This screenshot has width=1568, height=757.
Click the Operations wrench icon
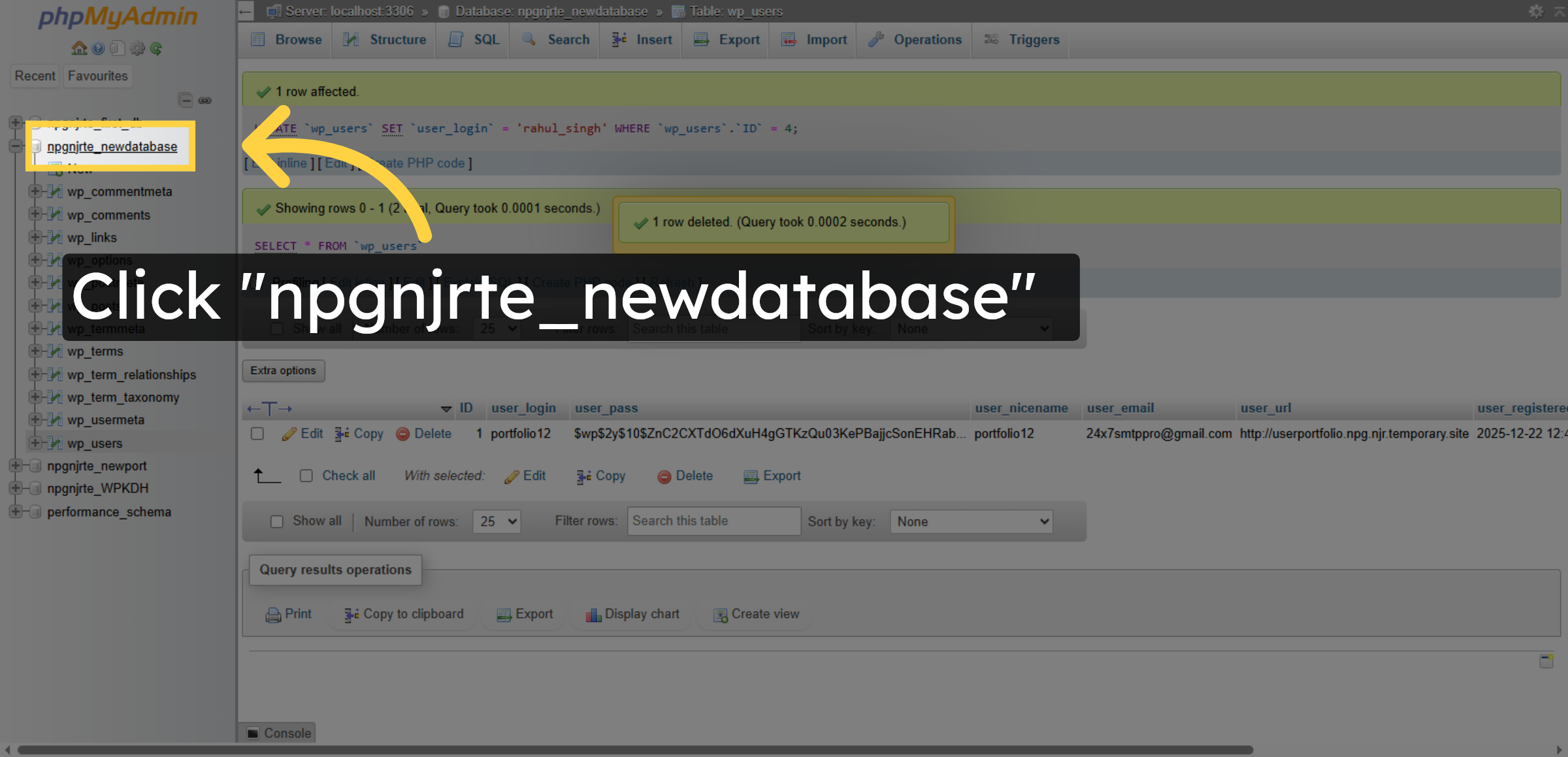pyautogui.click(x=875, y=40)
